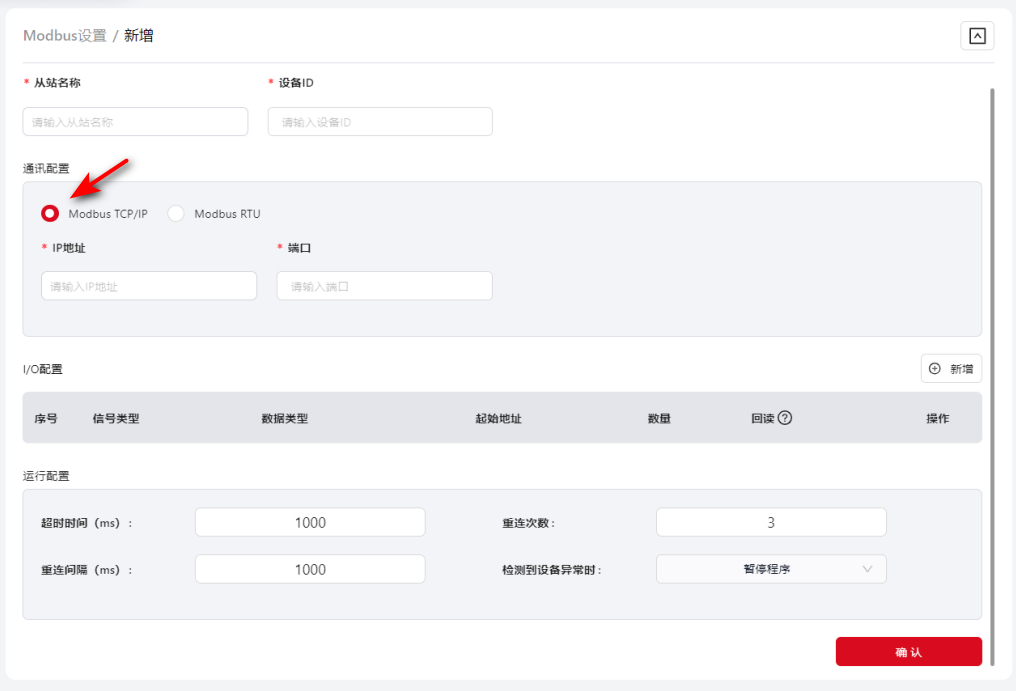The image size is (1016, 691).
Task: Focus the 端口 input field
Action: tap(384, 286)
